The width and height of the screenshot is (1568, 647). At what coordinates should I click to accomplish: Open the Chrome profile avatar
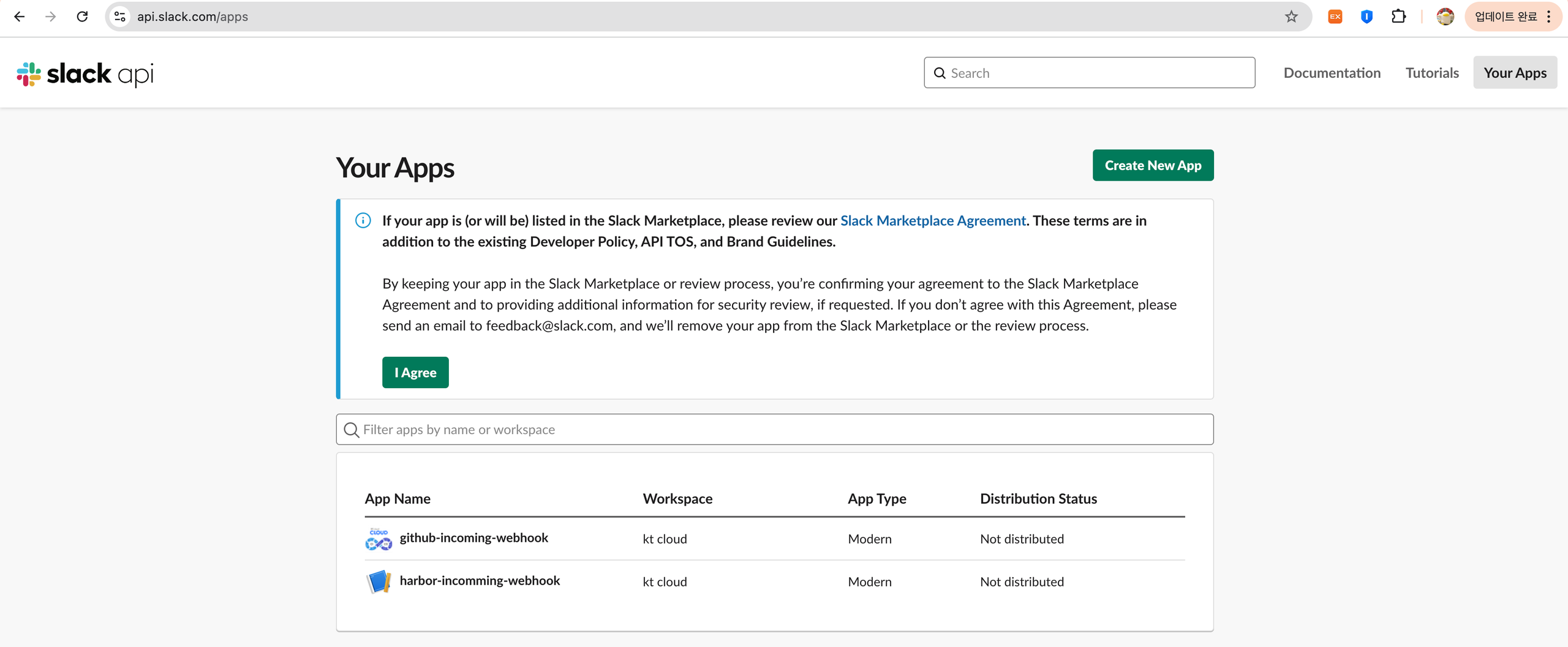pyautogui.click(x=1445, y=17)
